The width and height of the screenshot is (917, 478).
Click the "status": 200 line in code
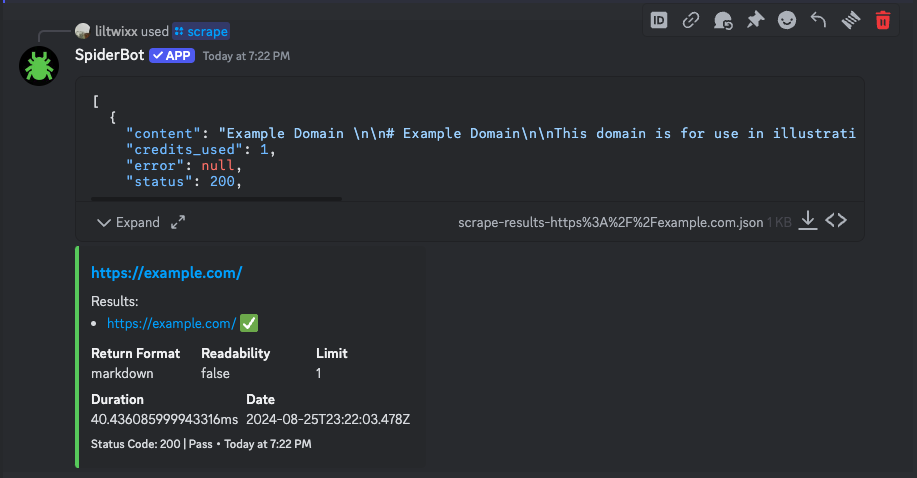click(184, 182)
